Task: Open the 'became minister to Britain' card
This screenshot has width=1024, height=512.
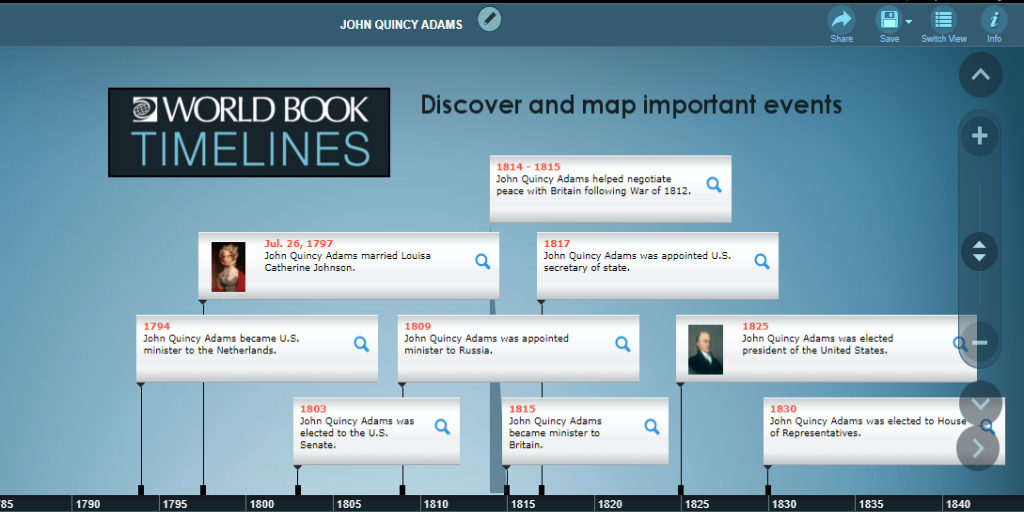Action: pyautogui.click(x=585, y=432)
